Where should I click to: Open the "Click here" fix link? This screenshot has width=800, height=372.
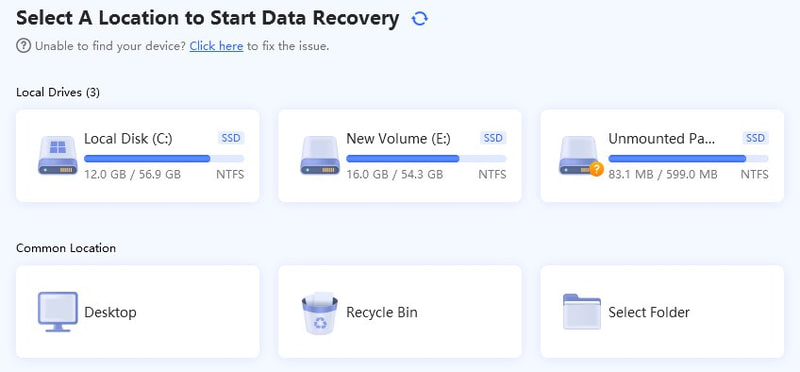[216, 46]
